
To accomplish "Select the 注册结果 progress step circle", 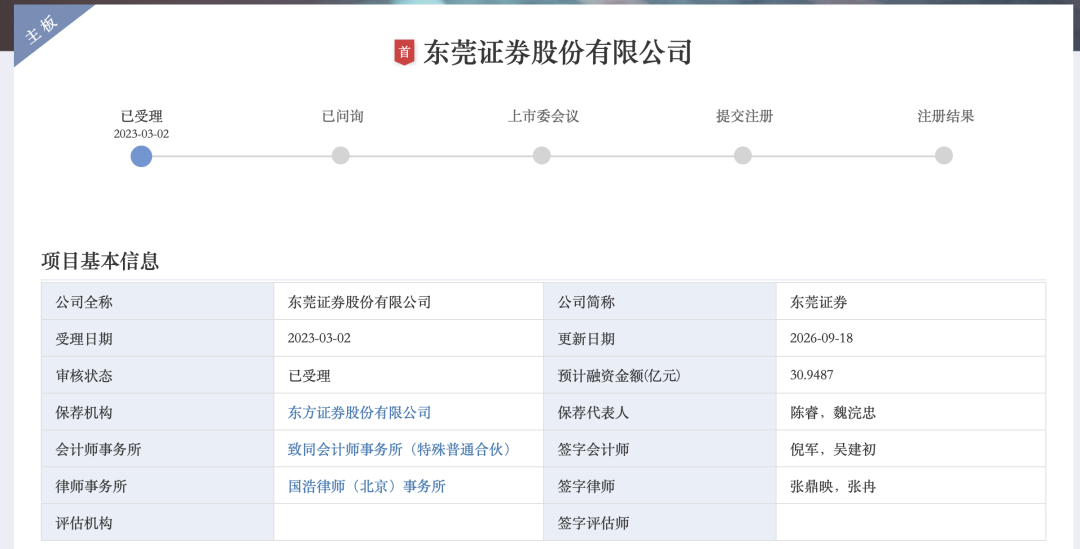I will click(944, 156).
